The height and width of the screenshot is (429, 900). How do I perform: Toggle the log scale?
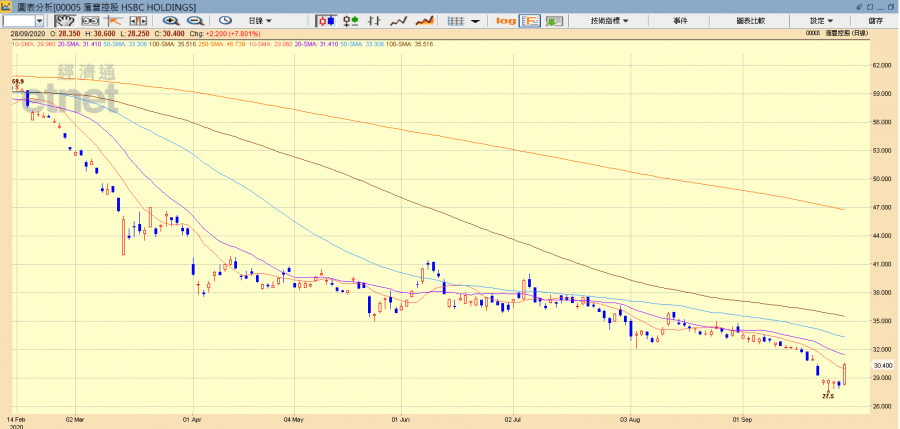pos(506,20)
